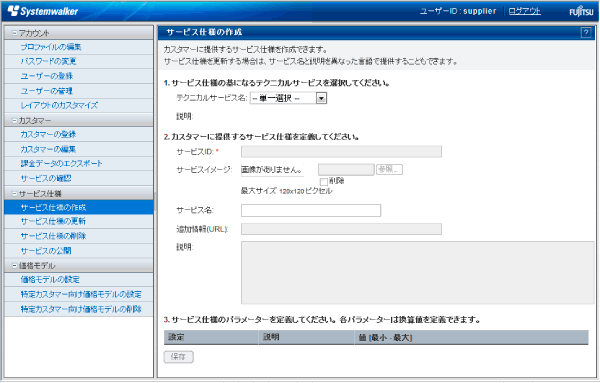Open 特定カスタマー向け価格モデルの設定 item

point(79,294)
